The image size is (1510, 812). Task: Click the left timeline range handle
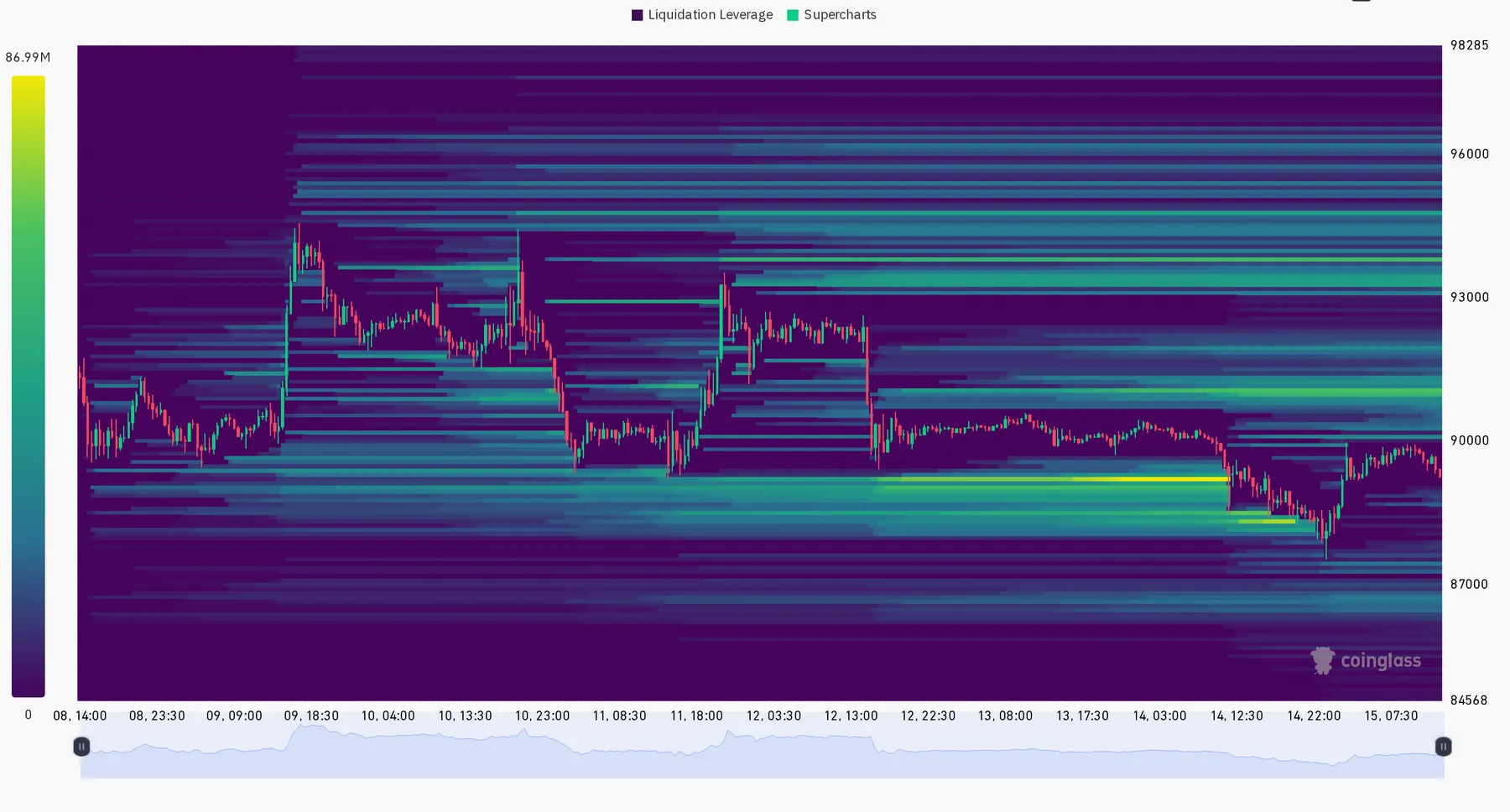(x=81, y=747)
